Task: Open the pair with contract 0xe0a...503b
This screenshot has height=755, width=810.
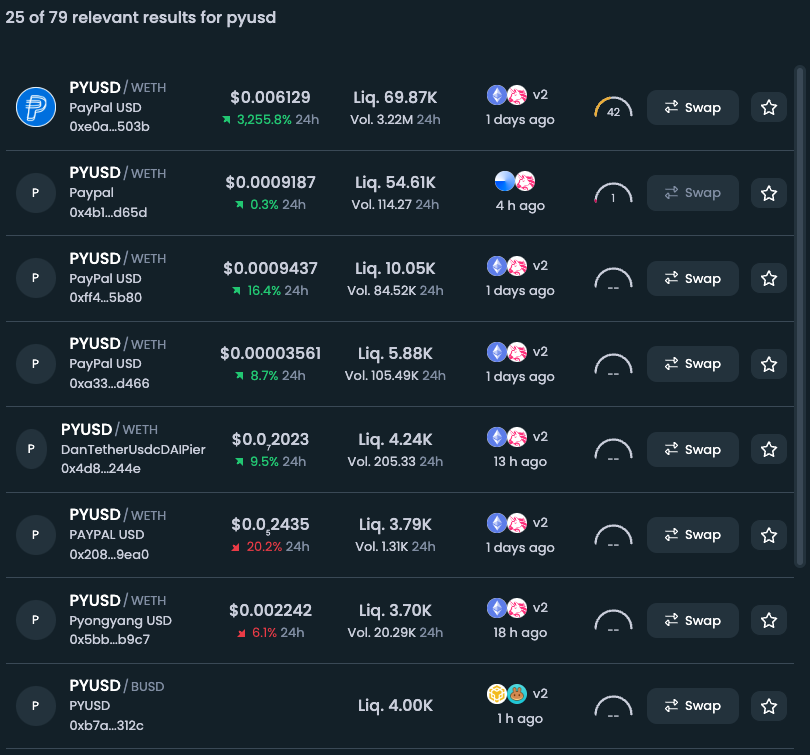Action: pyautogui.click(x=110, y=127)
